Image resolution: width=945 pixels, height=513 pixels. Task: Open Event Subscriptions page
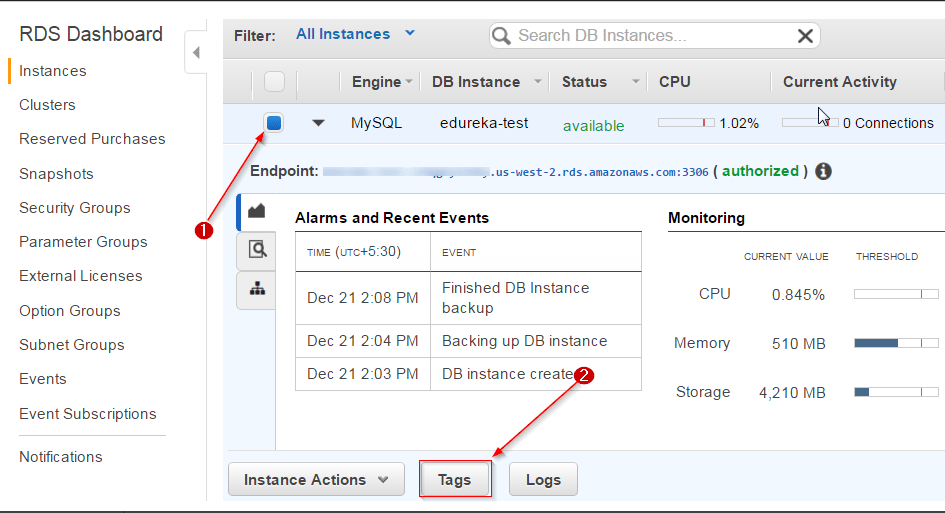(x=87, y=414)
